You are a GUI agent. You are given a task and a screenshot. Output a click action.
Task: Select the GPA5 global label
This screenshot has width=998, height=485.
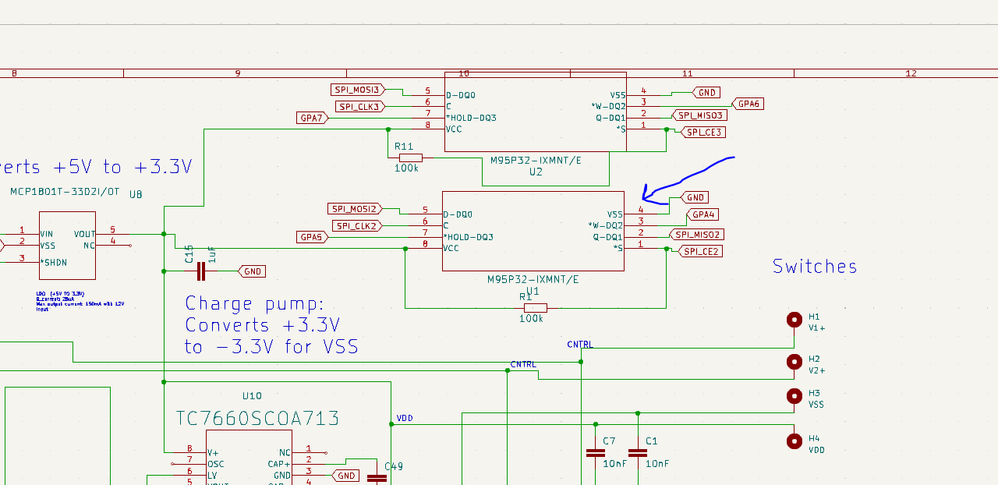click(x=313, y=237)
